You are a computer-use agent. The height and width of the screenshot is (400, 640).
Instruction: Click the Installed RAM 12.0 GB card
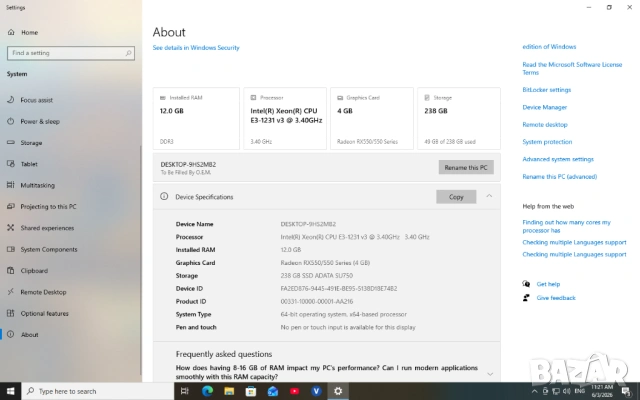196,118
